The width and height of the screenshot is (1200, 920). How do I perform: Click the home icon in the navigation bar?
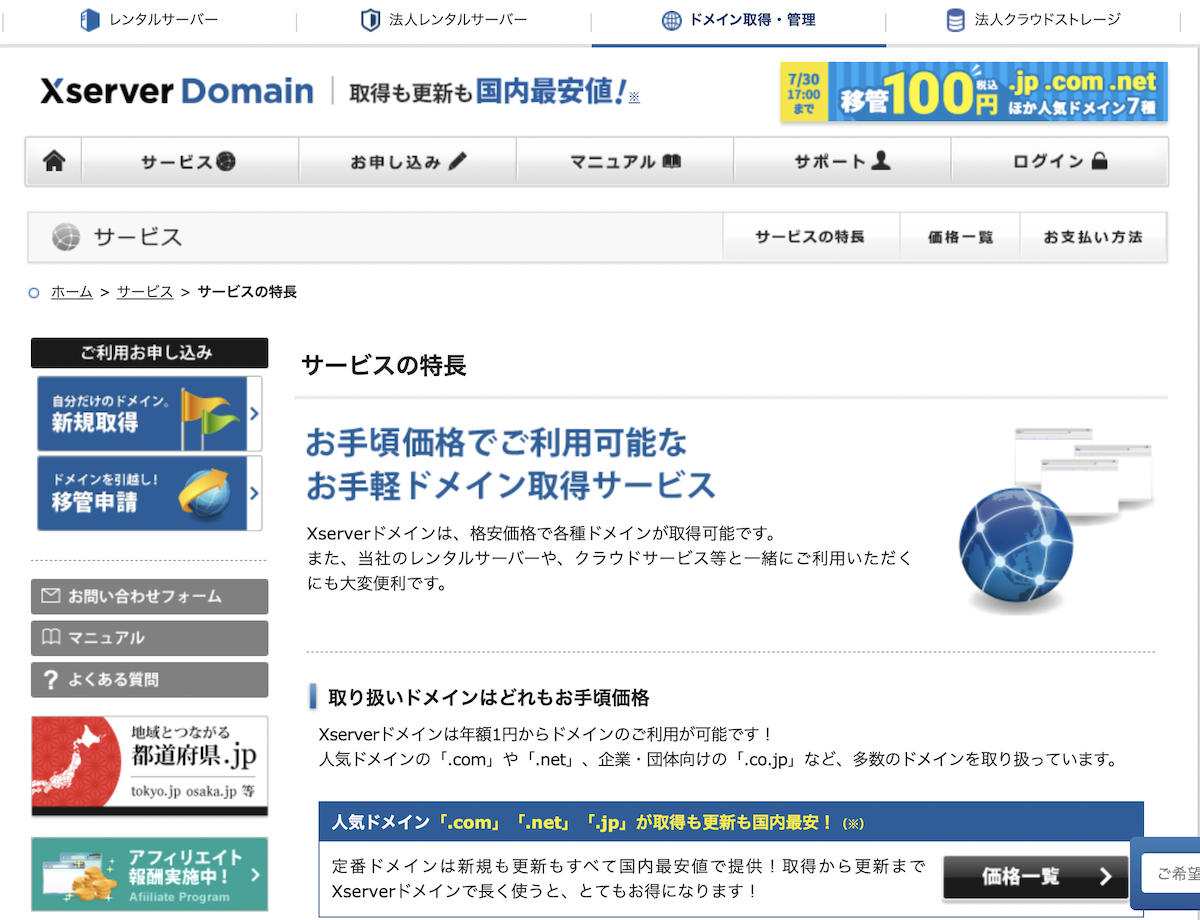[53, 160]
